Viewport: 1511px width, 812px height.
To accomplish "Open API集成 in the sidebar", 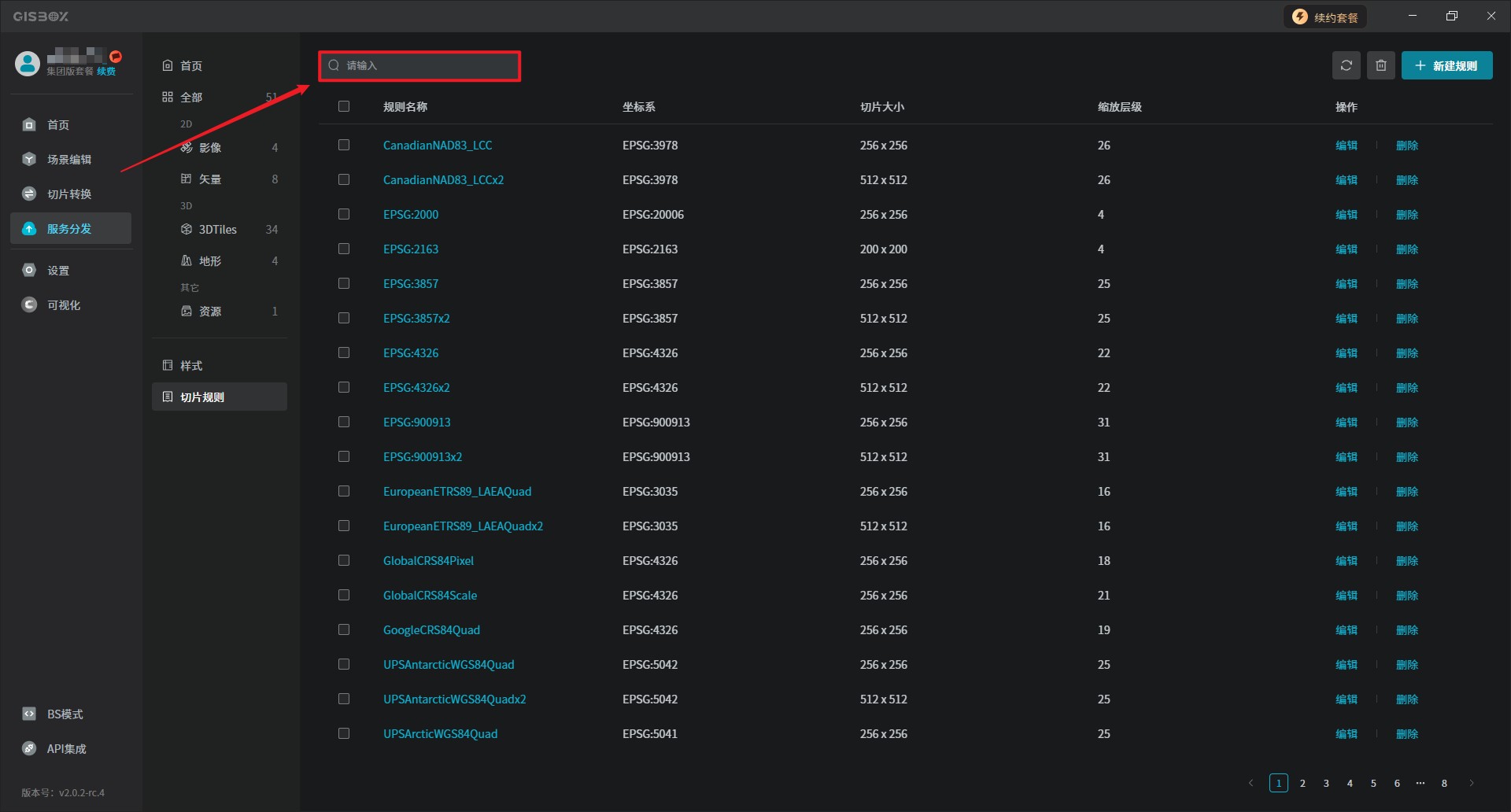I will point(66,749).
